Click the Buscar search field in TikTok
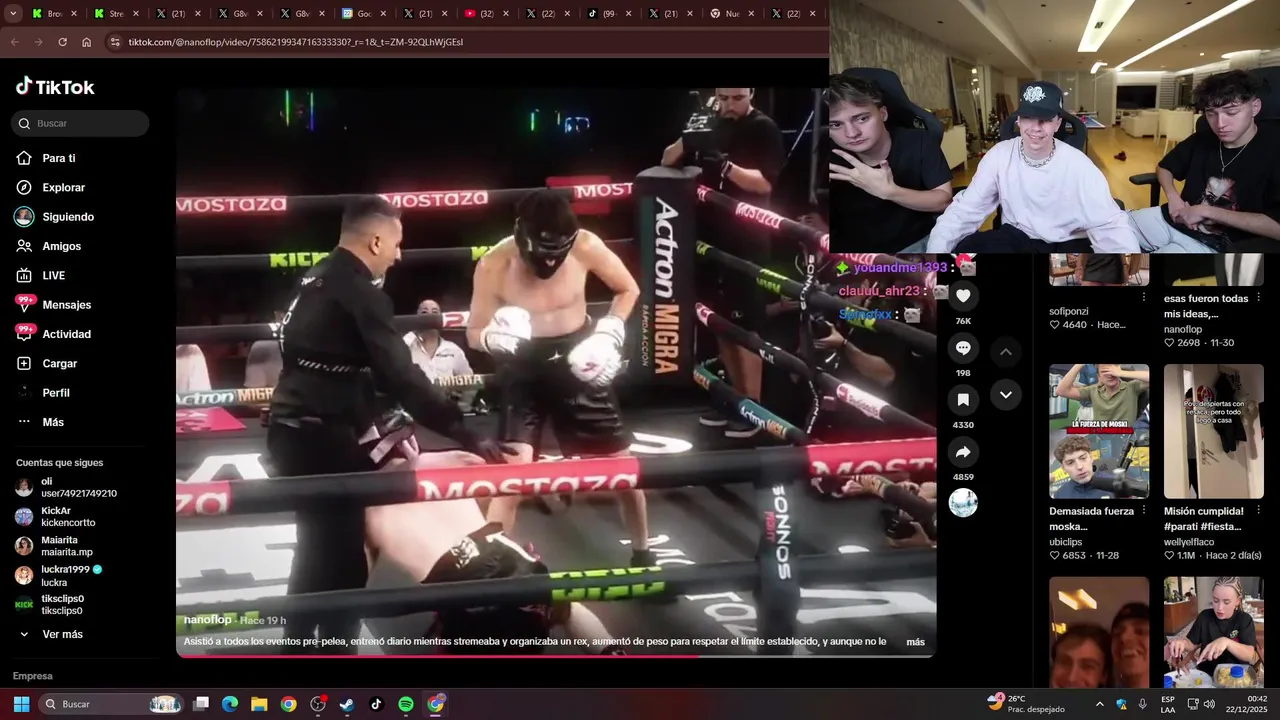This screenshot has height=720, width=1280. [80, 123]
